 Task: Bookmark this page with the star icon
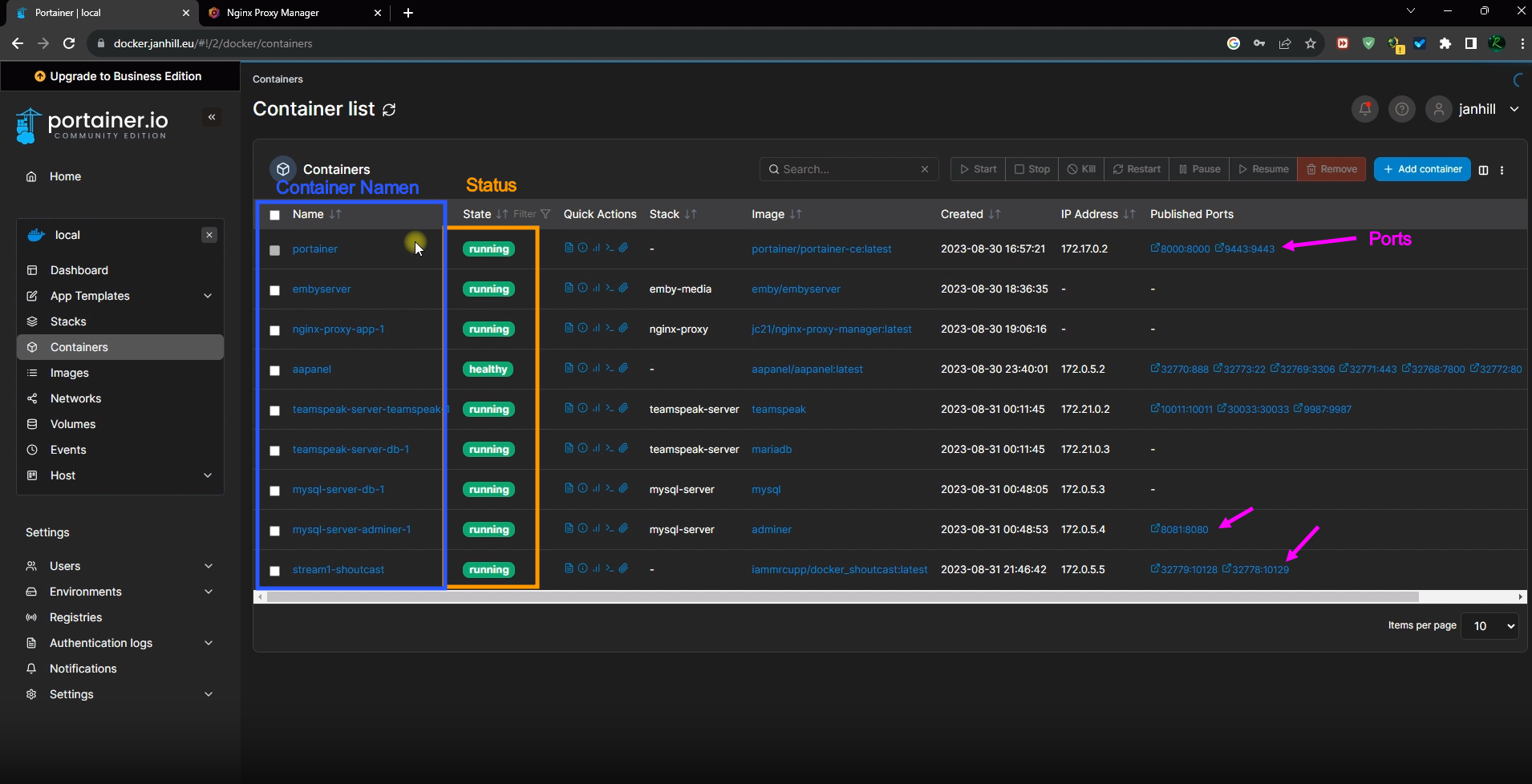point(1311,43)
